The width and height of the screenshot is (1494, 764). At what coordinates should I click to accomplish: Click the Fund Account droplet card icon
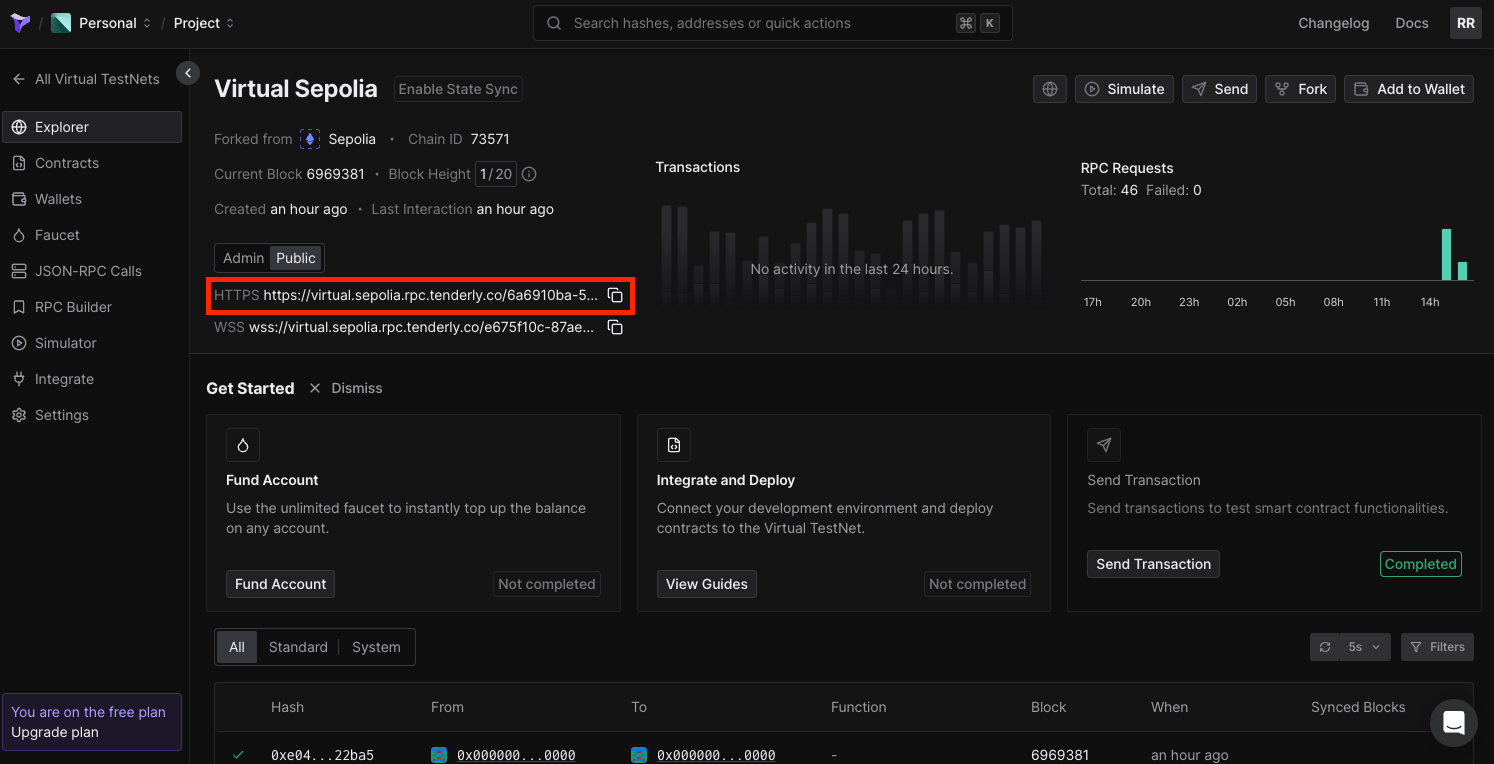pyautogui.click(x=243, y=445)
